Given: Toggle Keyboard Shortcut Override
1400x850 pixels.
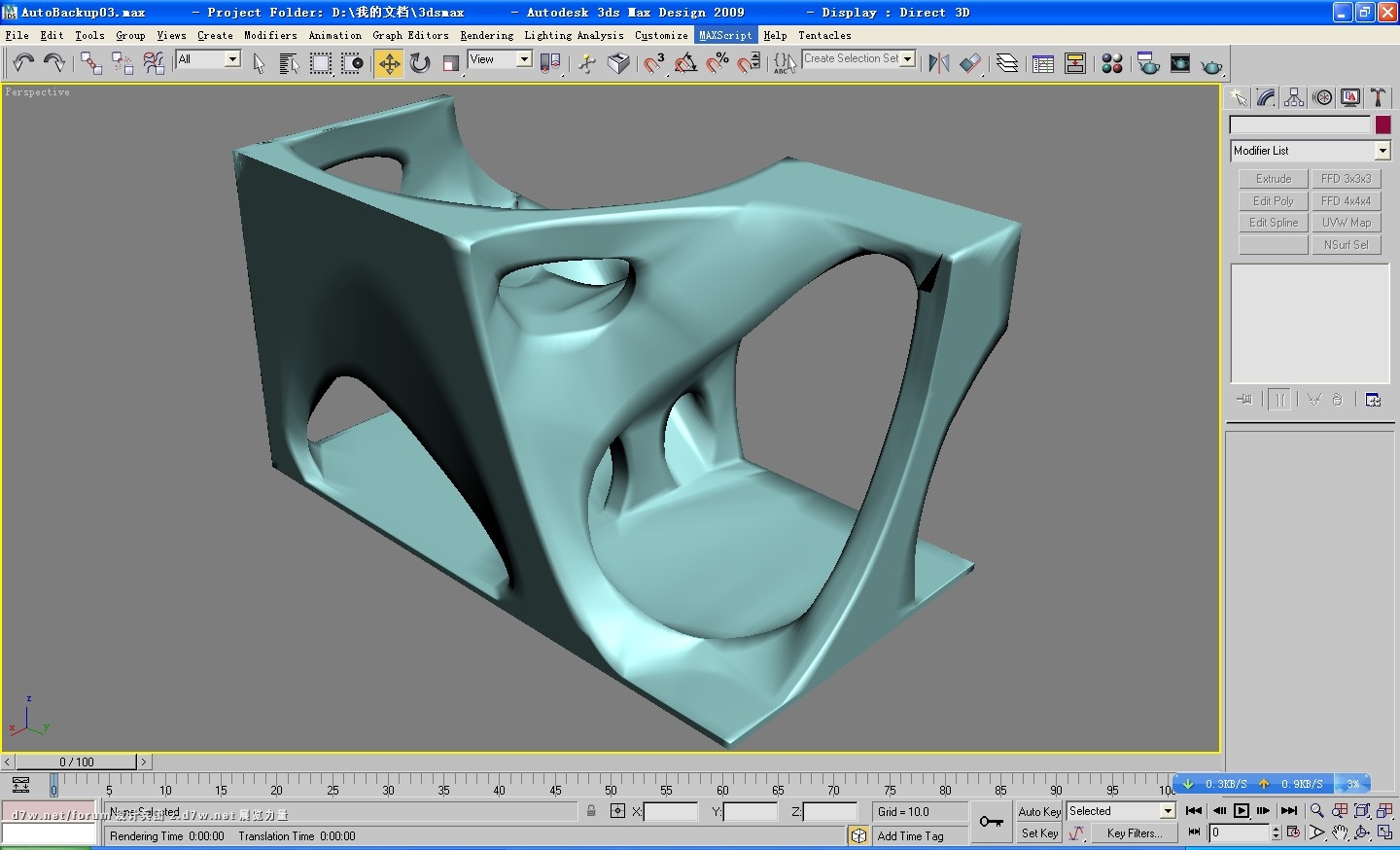Looking at the screenshot, I should 618,63.
